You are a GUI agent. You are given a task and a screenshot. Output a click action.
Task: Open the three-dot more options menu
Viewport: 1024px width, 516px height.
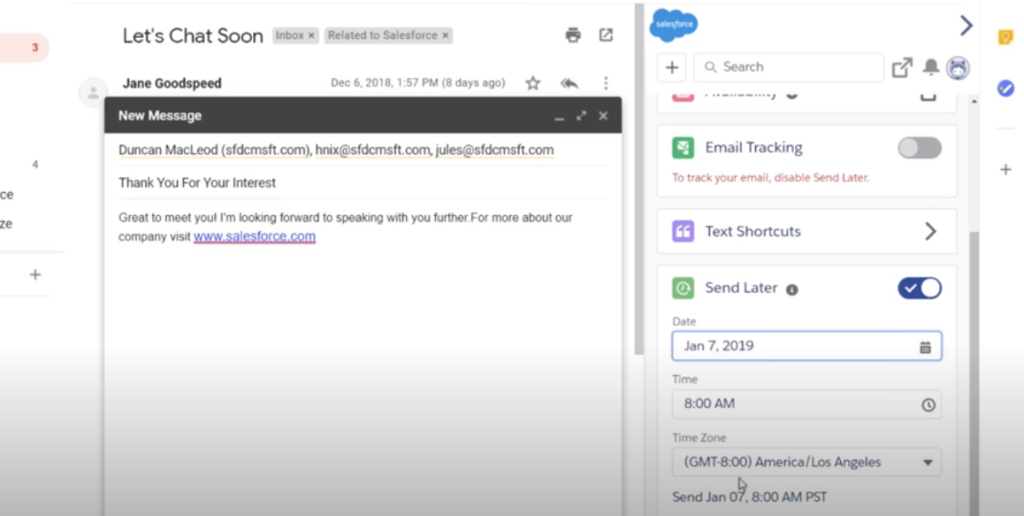click(x=606, y=83)
